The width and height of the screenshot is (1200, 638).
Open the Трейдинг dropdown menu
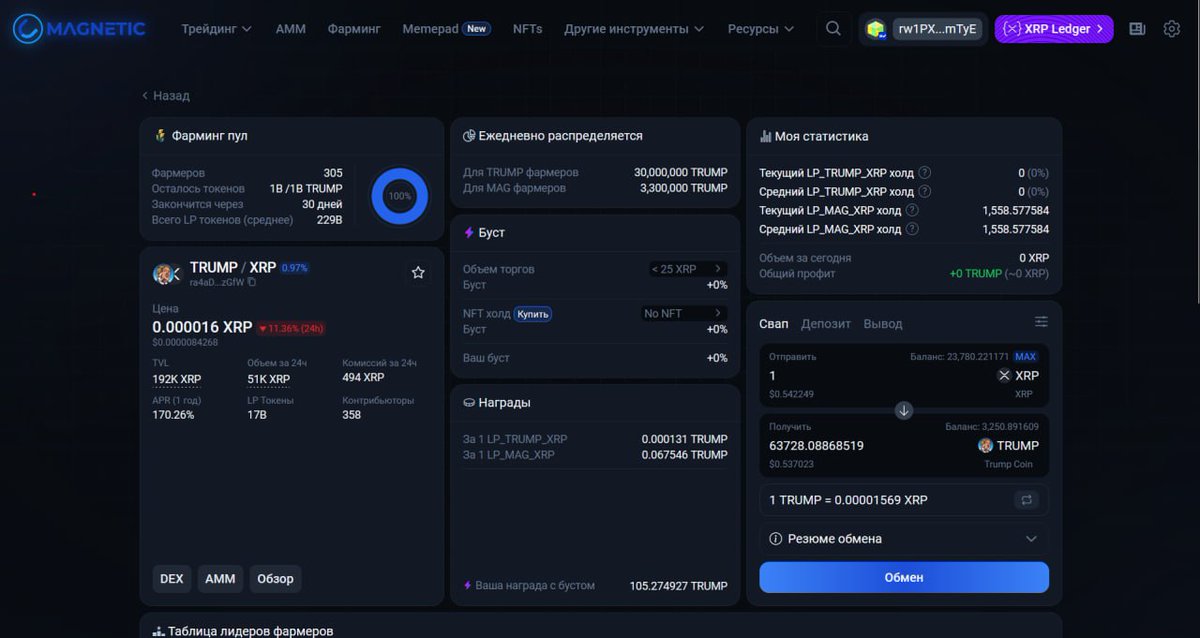216,29
